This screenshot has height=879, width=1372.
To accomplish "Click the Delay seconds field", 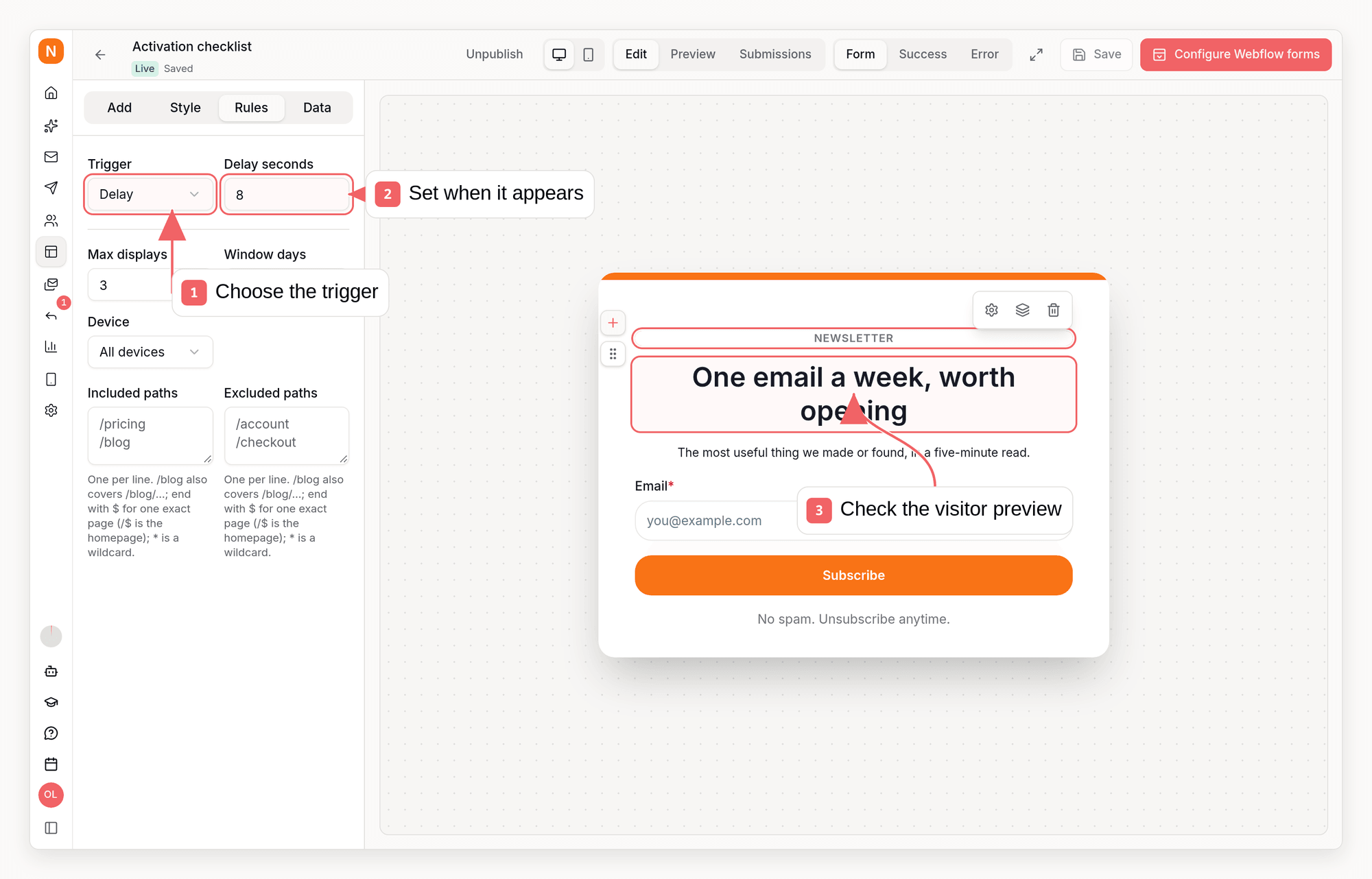I will coord(287,195).
